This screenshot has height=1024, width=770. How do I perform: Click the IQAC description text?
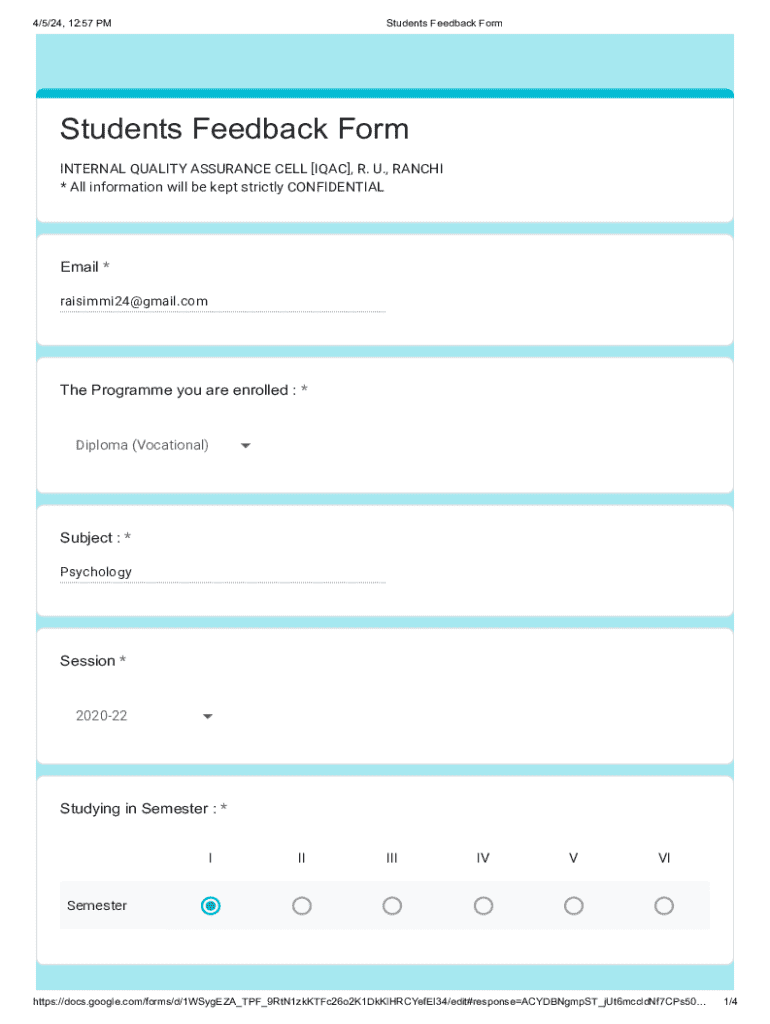point(251,169)
